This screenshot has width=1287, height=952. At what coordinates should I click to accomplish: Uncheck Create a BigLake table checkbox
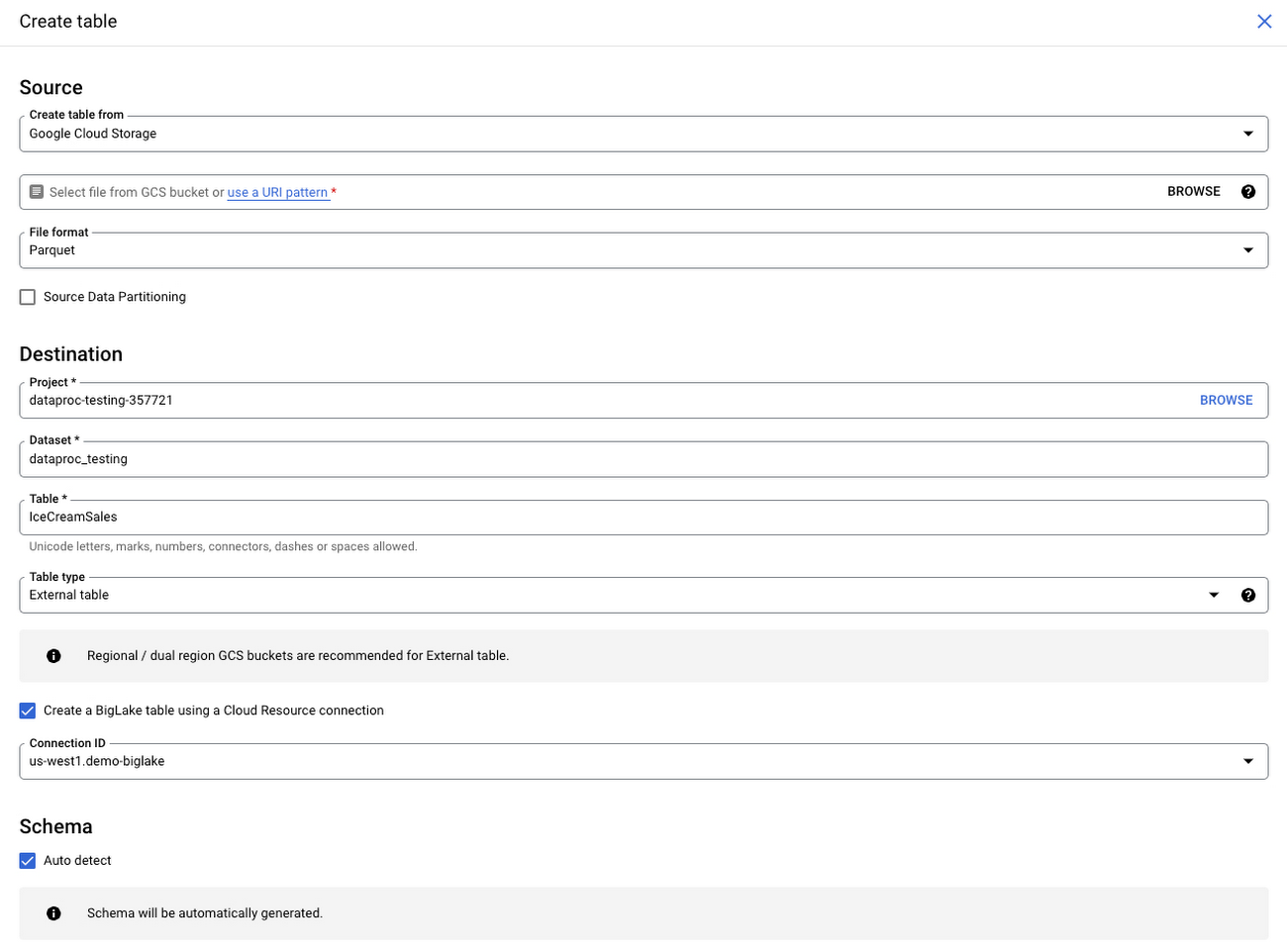point(28,711)
